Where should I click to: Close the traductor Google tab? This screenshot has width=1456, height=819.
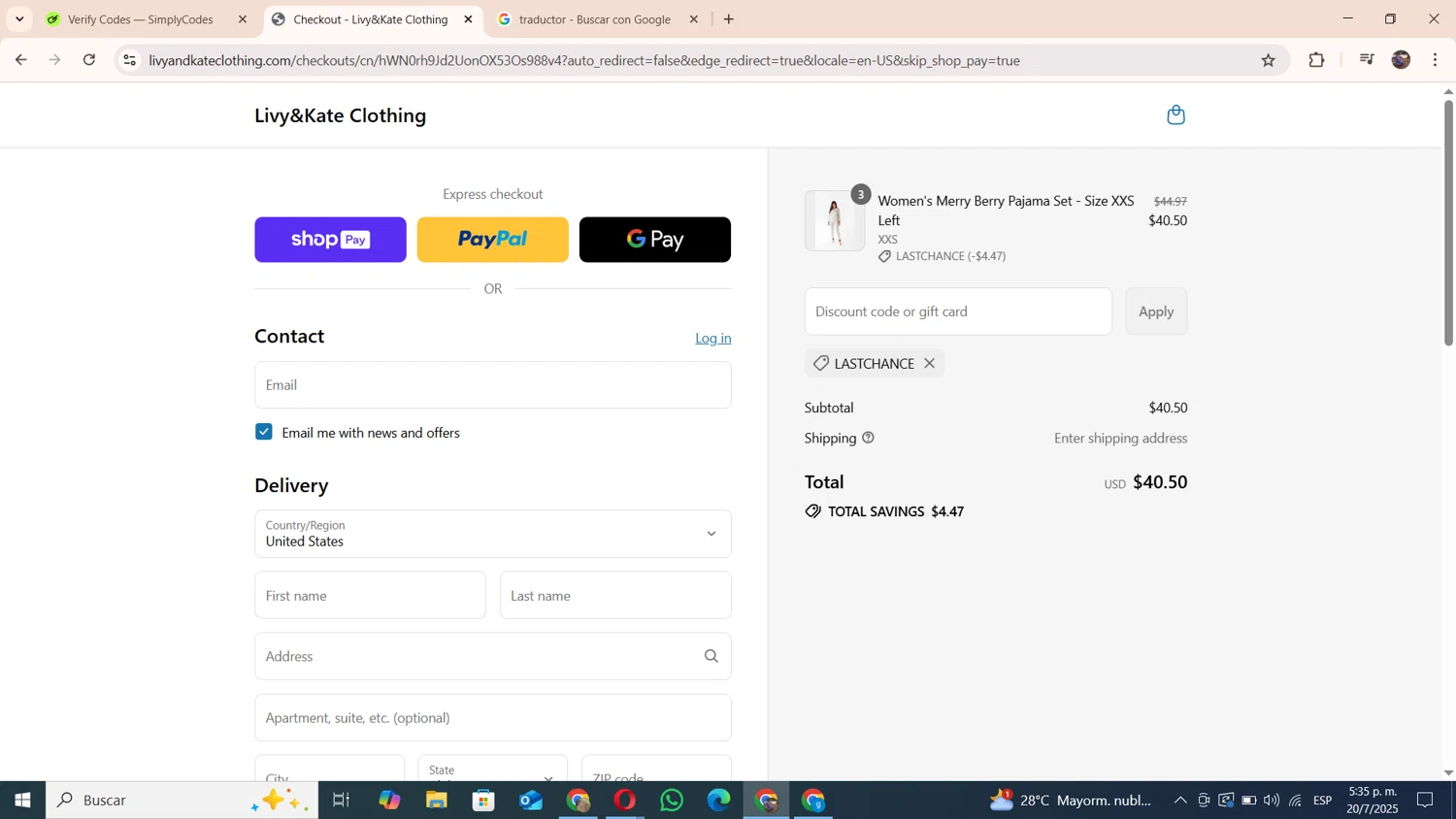point(693,19)
